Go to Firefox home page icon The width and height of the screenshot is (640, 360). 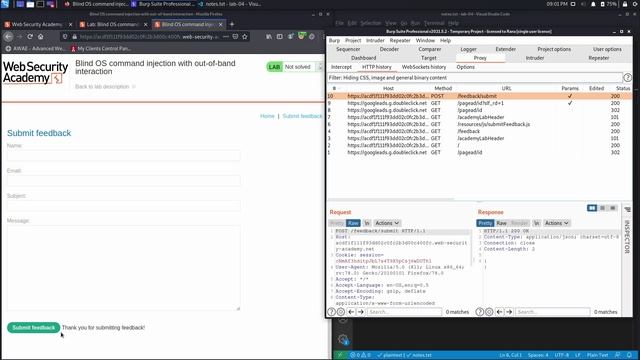[x=40, y=36]
